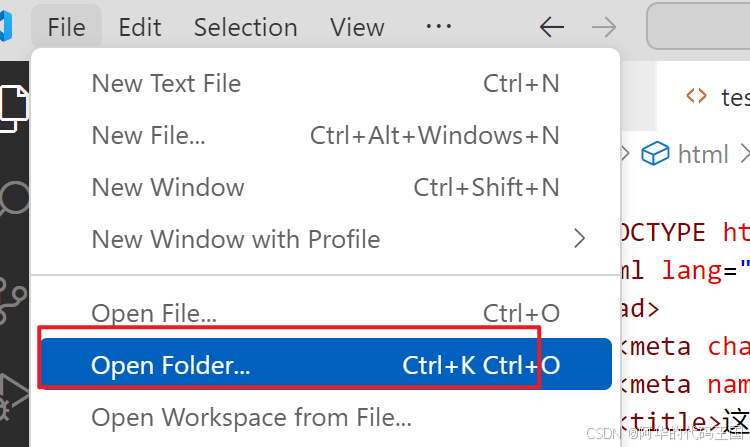
Task: Click the Go Forward arrow
Action: click(x=603, y=27)
